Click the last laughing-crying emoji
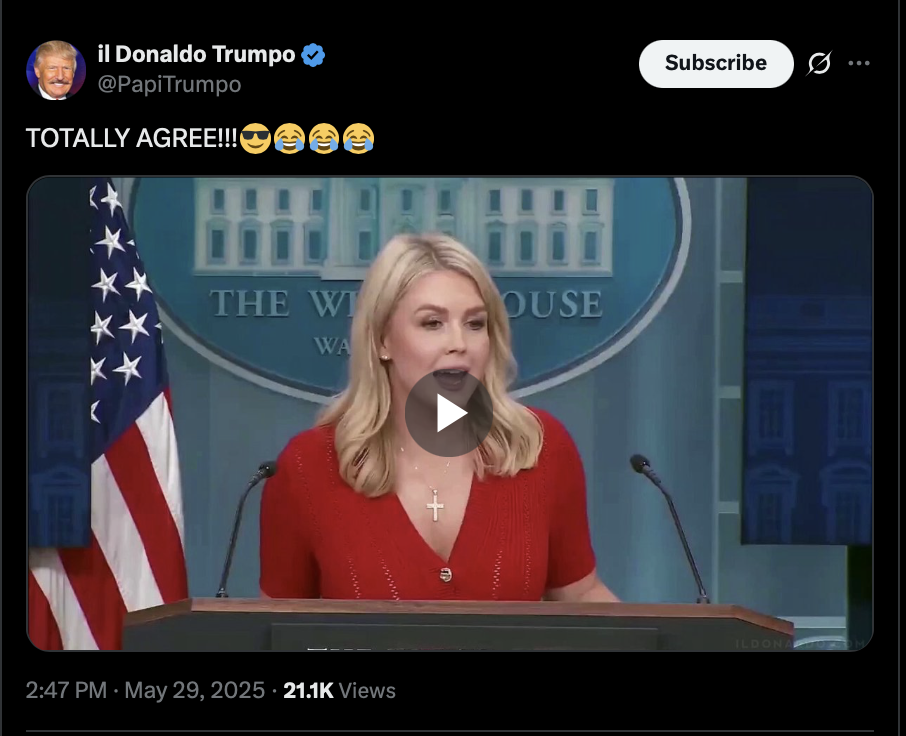 click(x=358, y=139)
